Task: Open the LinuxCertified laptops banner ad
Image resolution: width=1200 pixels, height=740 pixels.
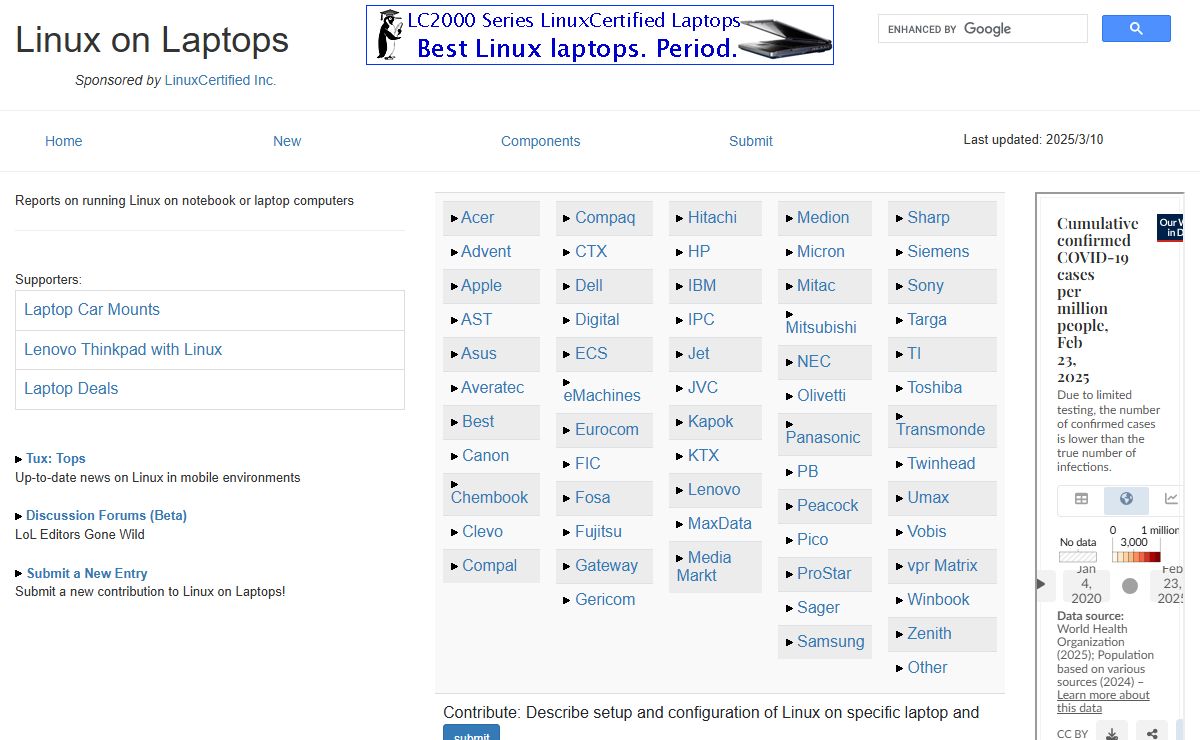Action: [600, 35]
